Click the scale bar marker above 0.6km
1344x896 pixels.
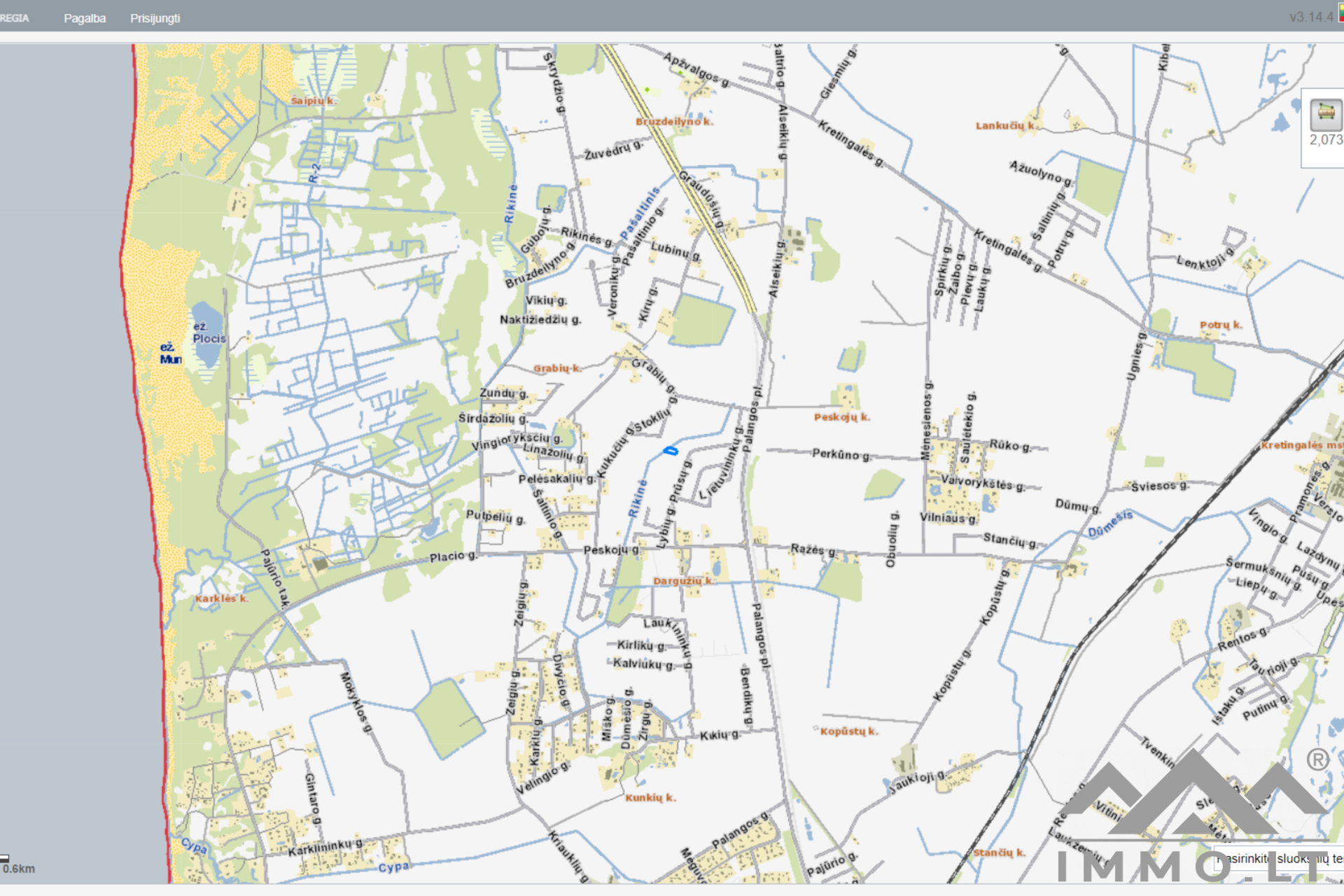pos(4,858)
